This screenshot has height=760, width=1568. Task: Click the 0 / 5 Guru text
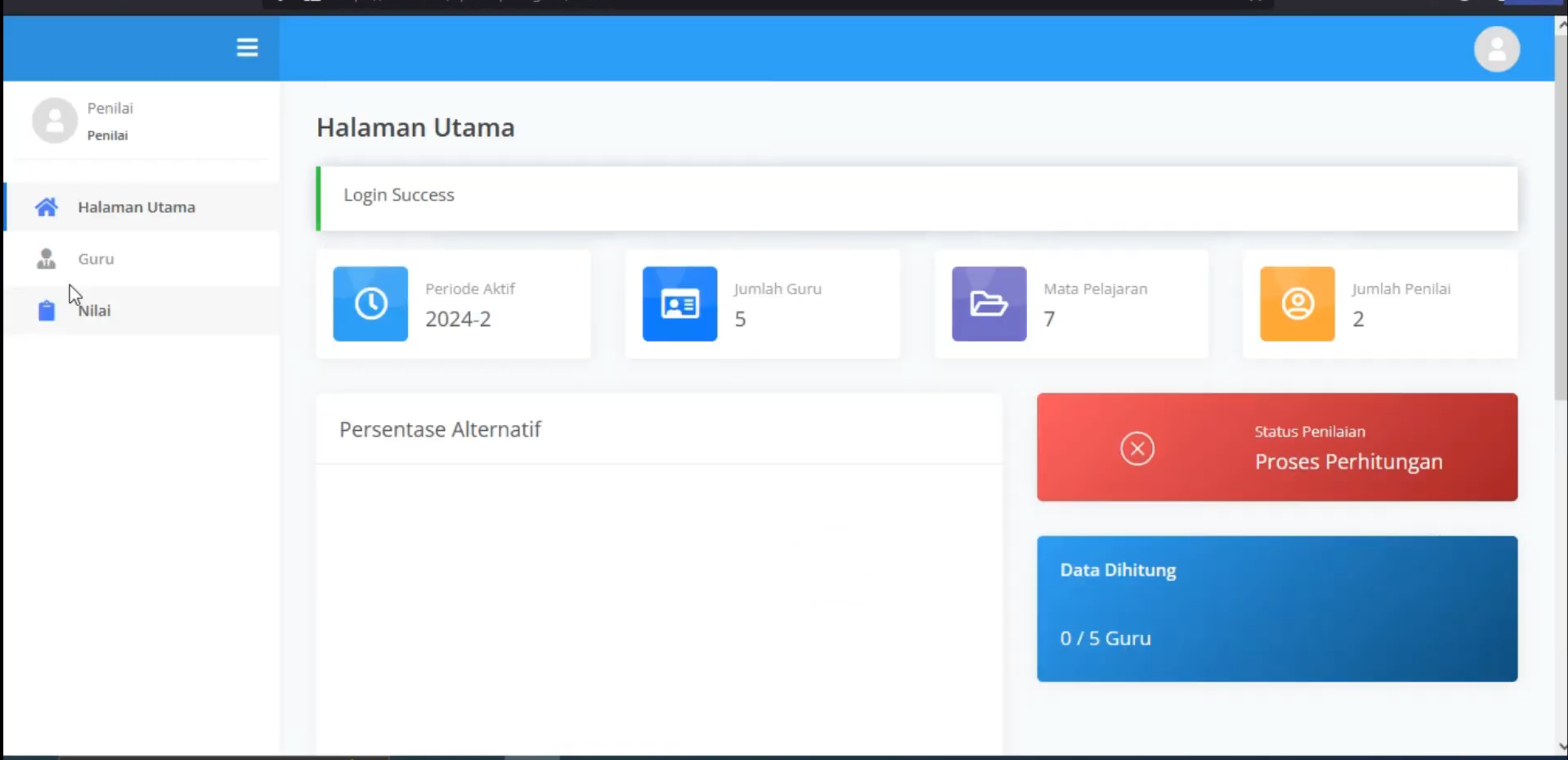pyautogui.click(x=1105, y=638)
